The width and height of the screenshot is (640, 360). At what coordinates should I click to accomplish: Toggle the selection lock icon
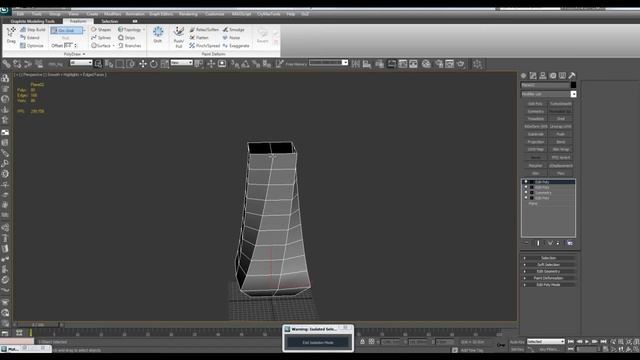[362, 341]
